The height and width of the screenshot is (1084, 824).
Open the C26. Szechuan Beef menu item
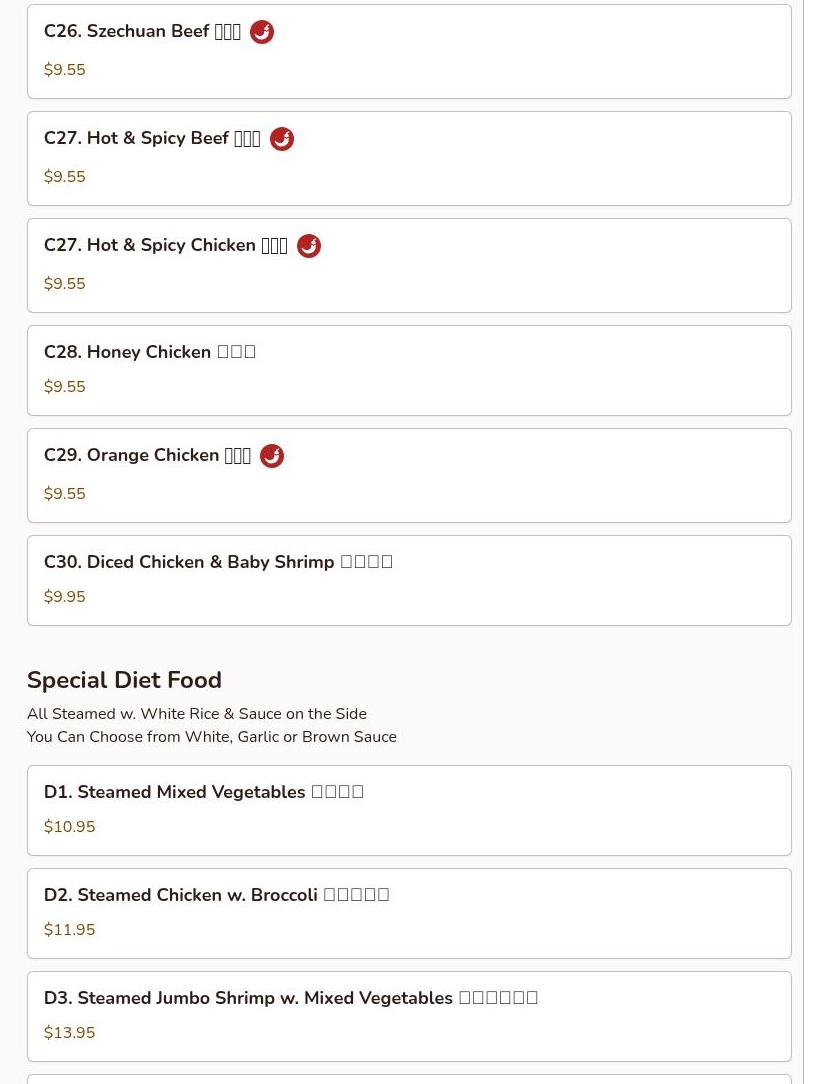coord(409,52)
